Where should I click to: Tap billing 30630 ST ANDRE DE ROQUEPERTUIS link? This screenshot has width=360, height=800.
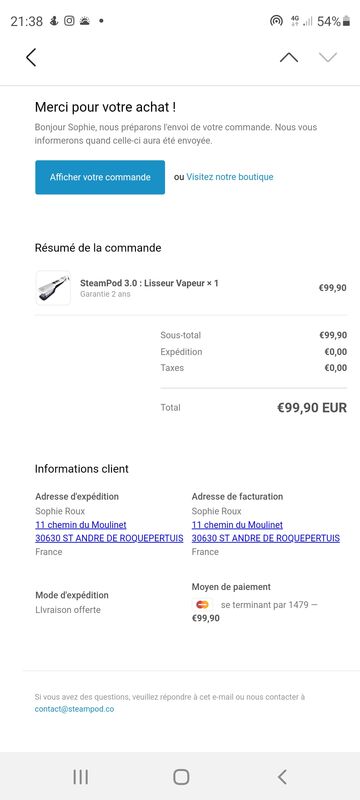(266, 538)
